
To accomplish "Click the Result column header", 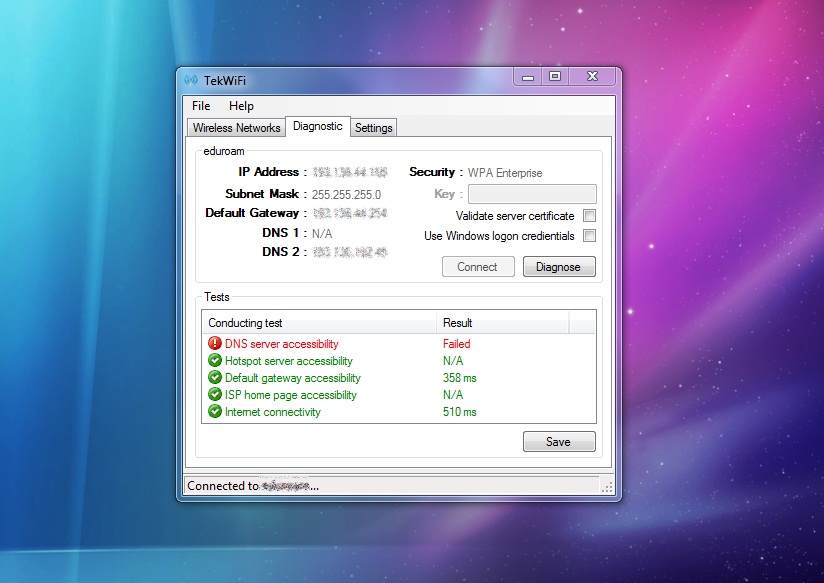I will point(502,323).
